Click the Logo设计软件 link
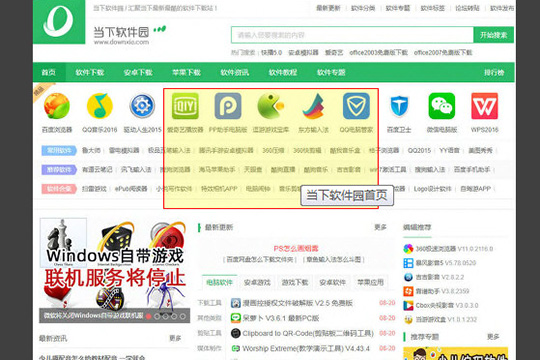Viewport: 540px width, 360px height. [x=433, y=189]
